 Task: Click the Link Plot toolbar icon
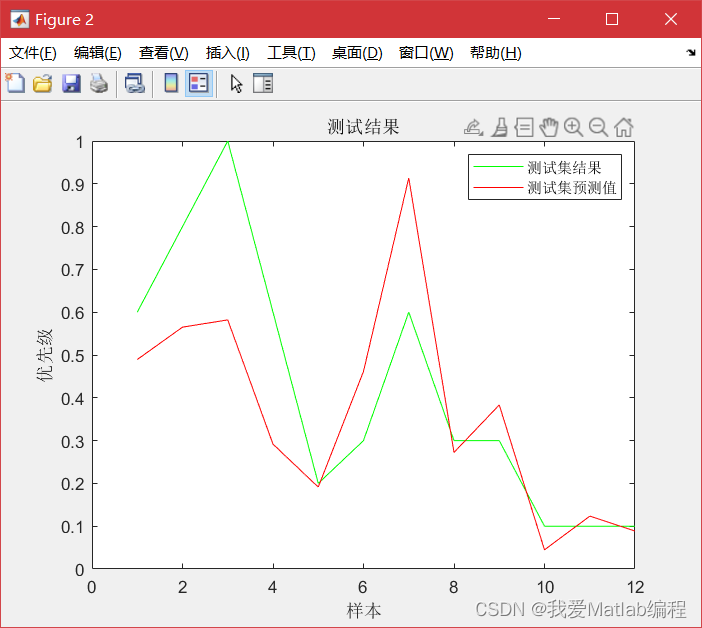pos(134,84)
